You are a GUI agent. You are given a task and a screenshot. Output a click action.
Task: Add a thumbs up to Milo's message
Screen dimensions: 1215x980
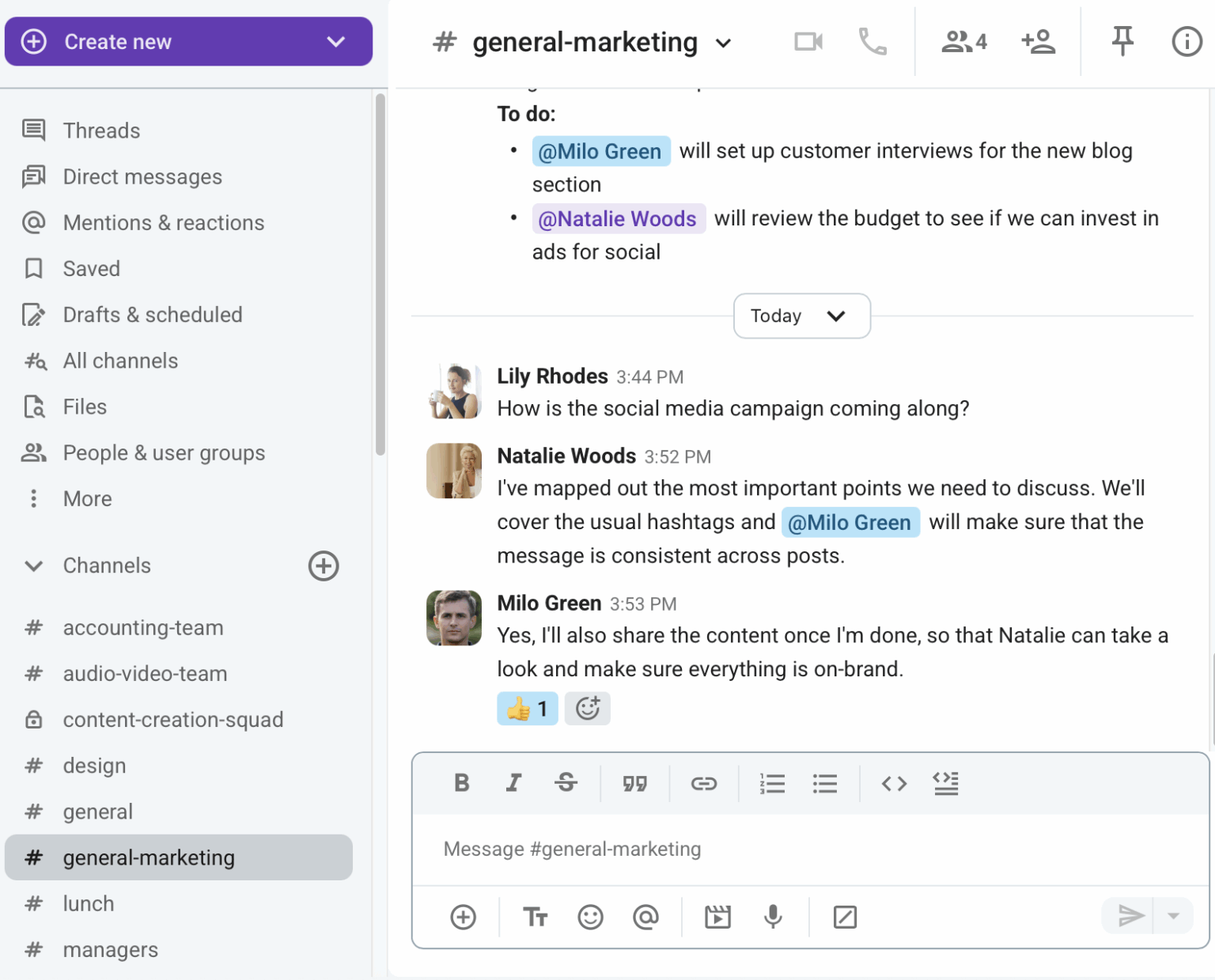527,709
